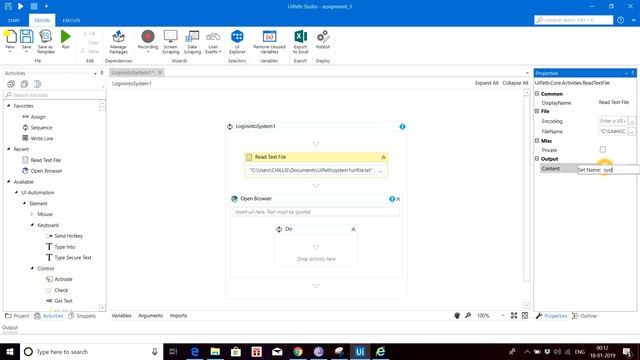This screenshot has height=360, width=640.
Task: Click the search activities field
Action: pos(55,95)
